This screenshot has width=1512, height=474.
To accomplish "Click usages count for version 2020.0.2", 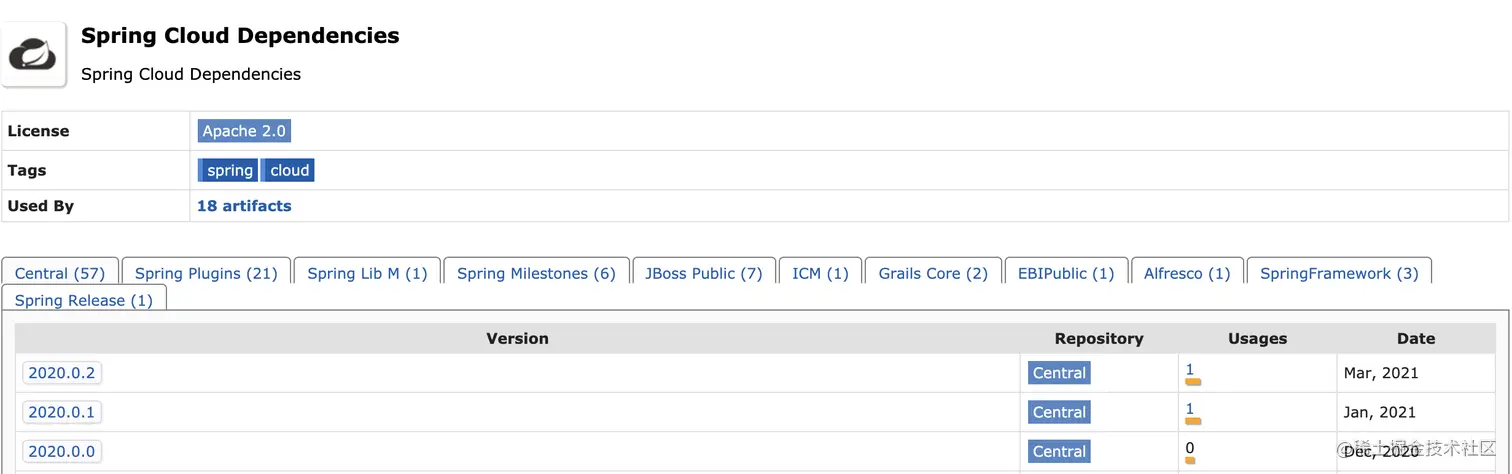I will tap(1190, 369).
